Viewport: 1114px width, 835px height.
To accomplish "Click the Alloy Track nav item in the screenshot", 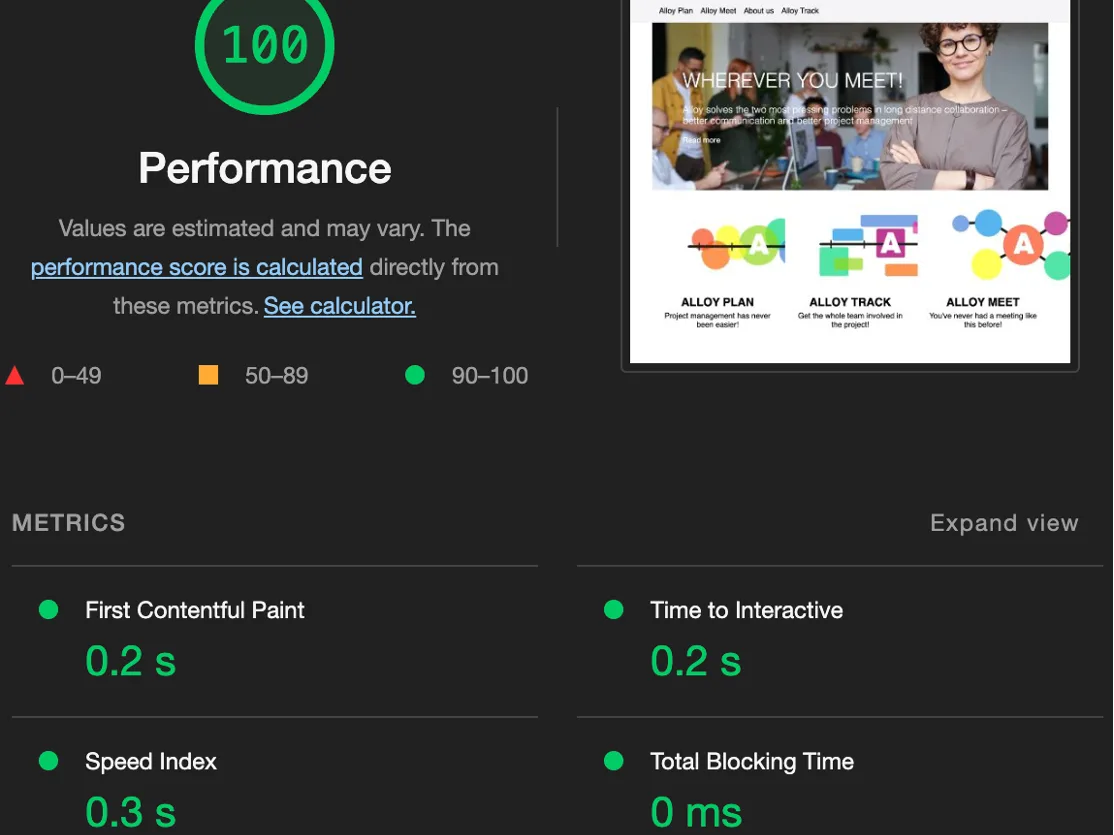I will (800, 11).
